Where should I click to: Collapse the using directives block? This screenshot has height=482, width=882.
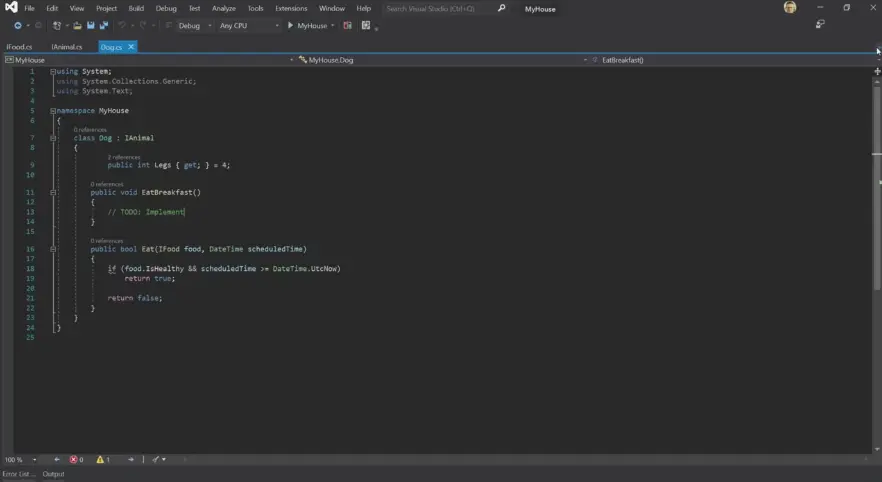[x=53, y=71]
